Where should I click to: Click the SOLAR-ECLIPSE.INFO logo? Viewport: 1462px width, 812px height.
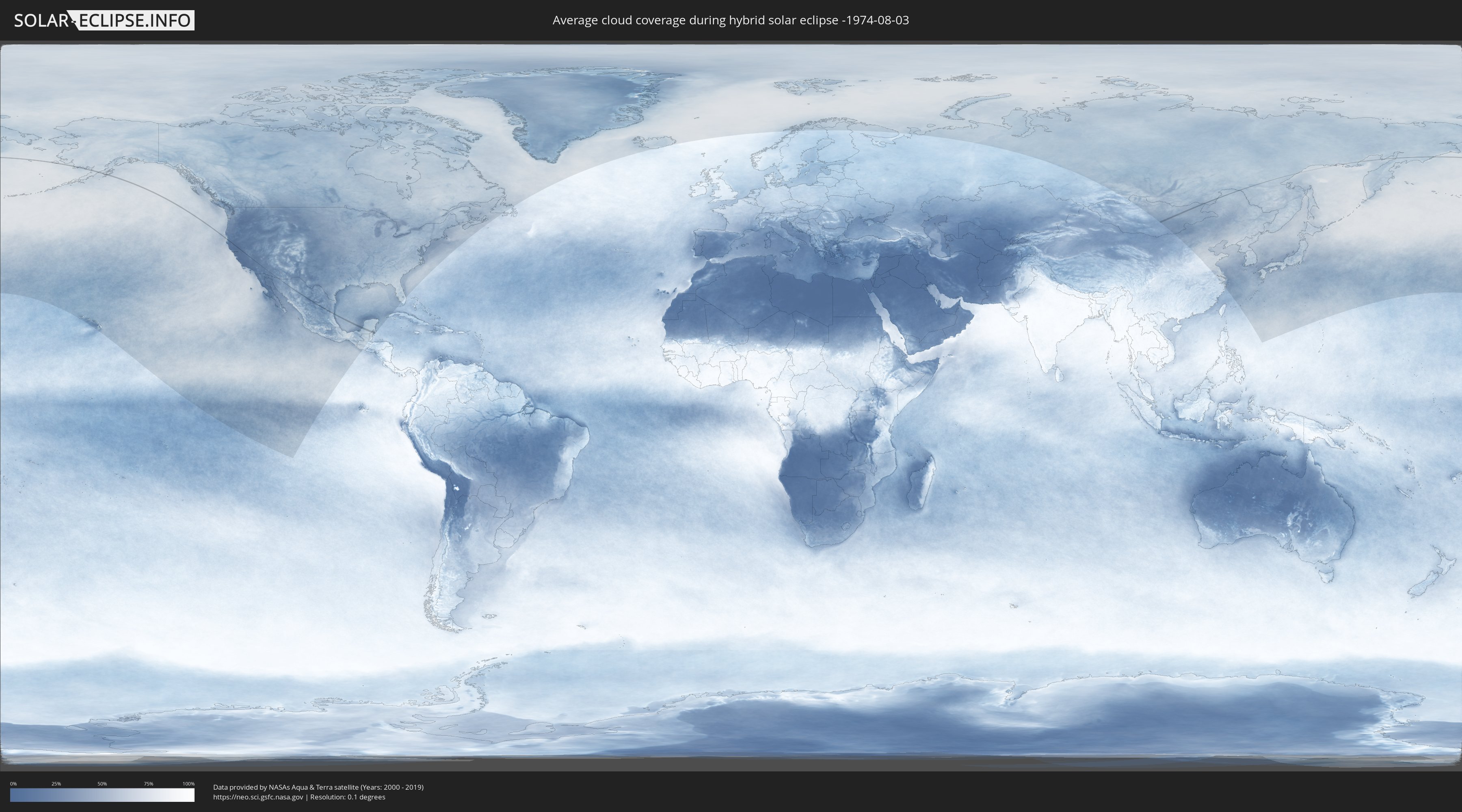[104, 20]
